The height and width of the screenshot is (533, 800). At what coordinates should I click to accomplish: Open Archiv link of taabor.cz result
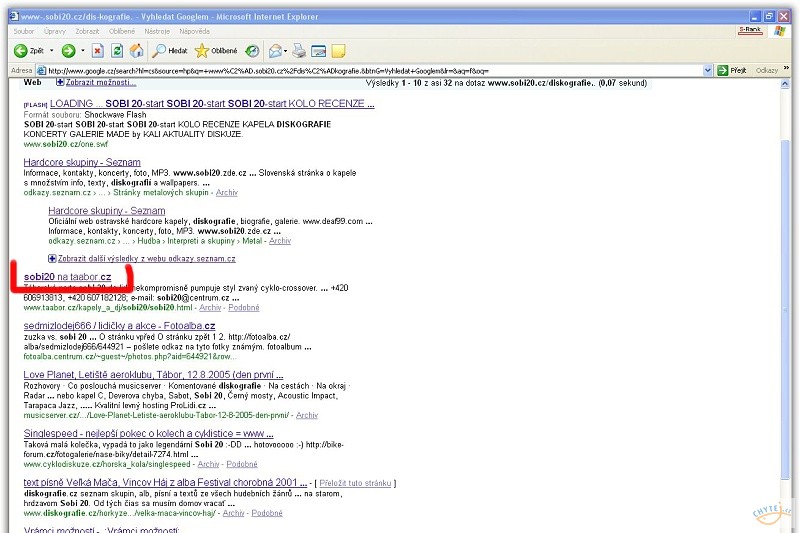coord(210,308)
